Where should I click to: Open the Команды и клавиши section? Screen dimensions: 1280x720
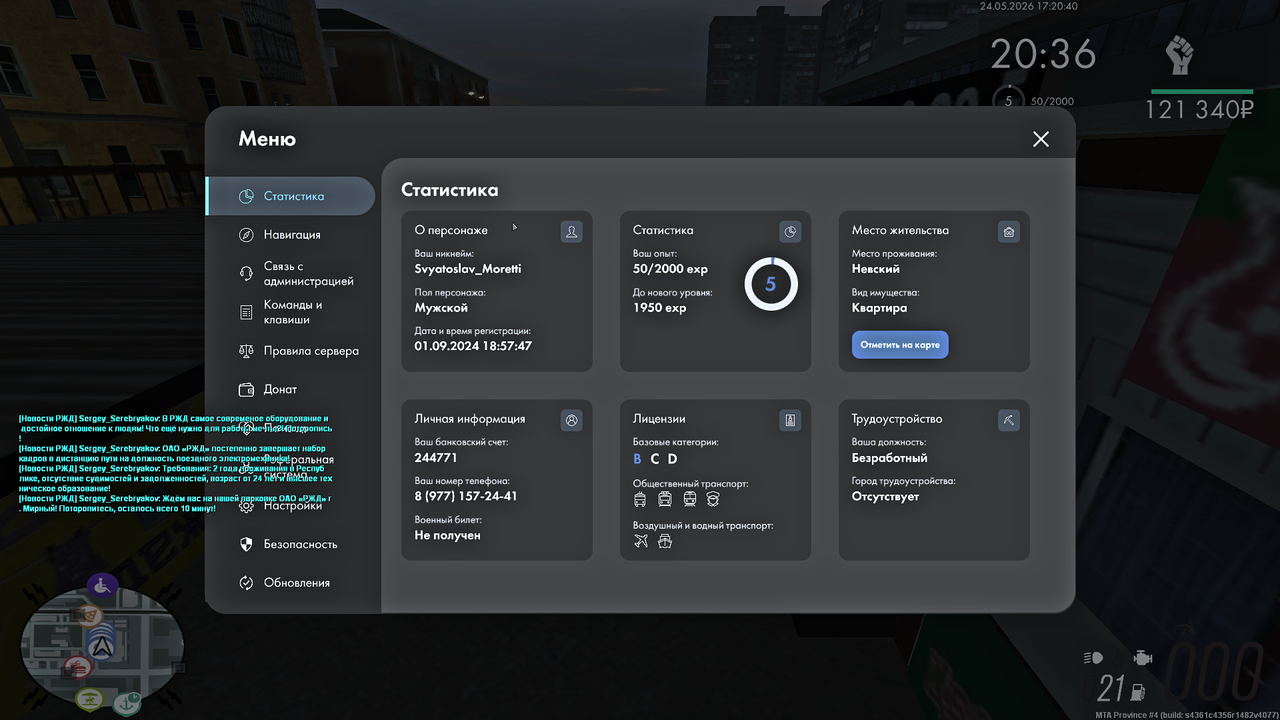pos(290,312)
